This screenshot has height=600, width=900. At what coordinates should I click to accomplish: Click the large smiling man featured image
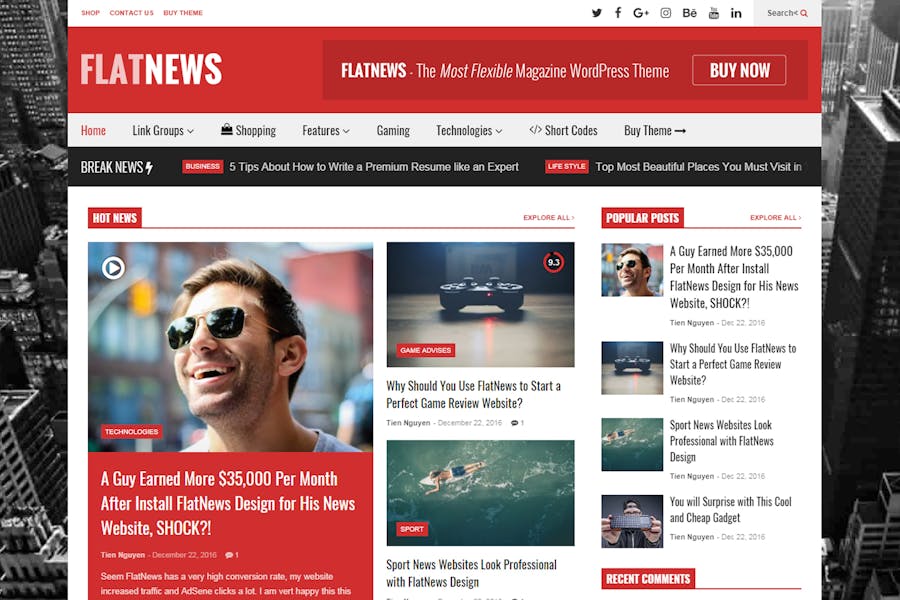pos(230,347)
